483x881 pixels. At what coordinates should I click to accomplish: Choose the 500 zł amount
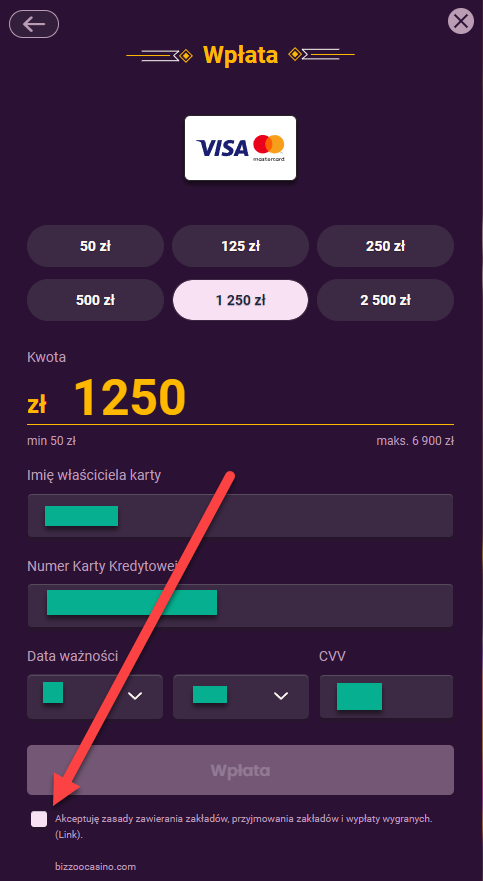click(95, 300)
